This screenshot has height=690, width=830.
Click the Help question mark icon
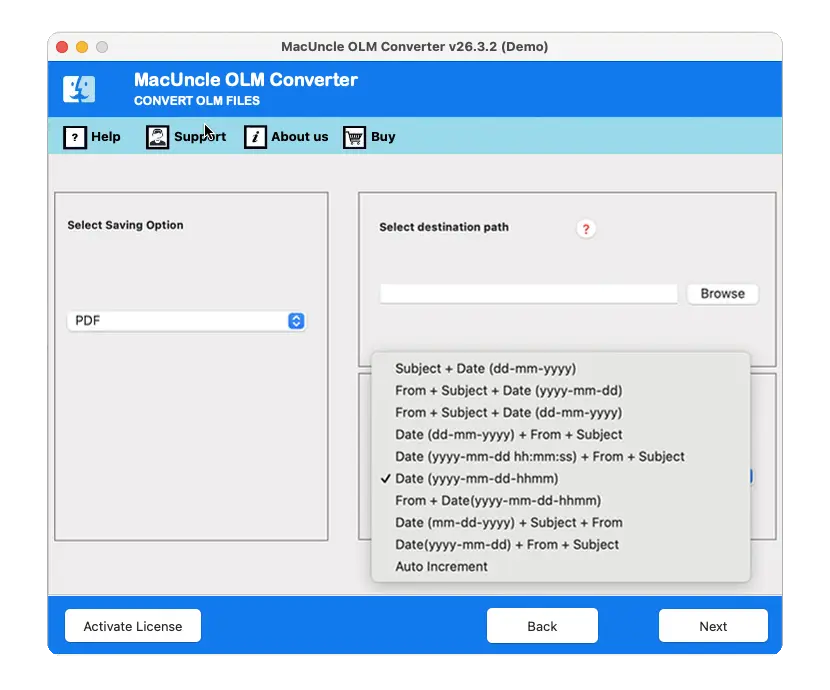(x=75, y=138)
